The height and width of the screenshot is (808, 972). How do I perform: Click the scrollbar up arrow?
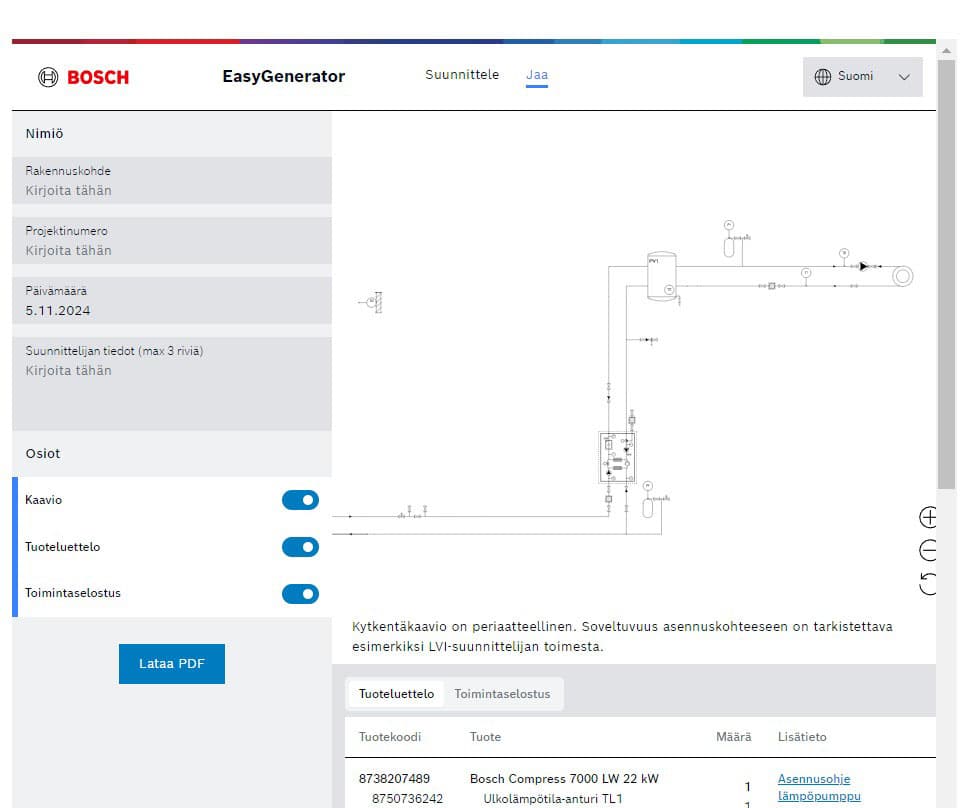tap(946, 51)
